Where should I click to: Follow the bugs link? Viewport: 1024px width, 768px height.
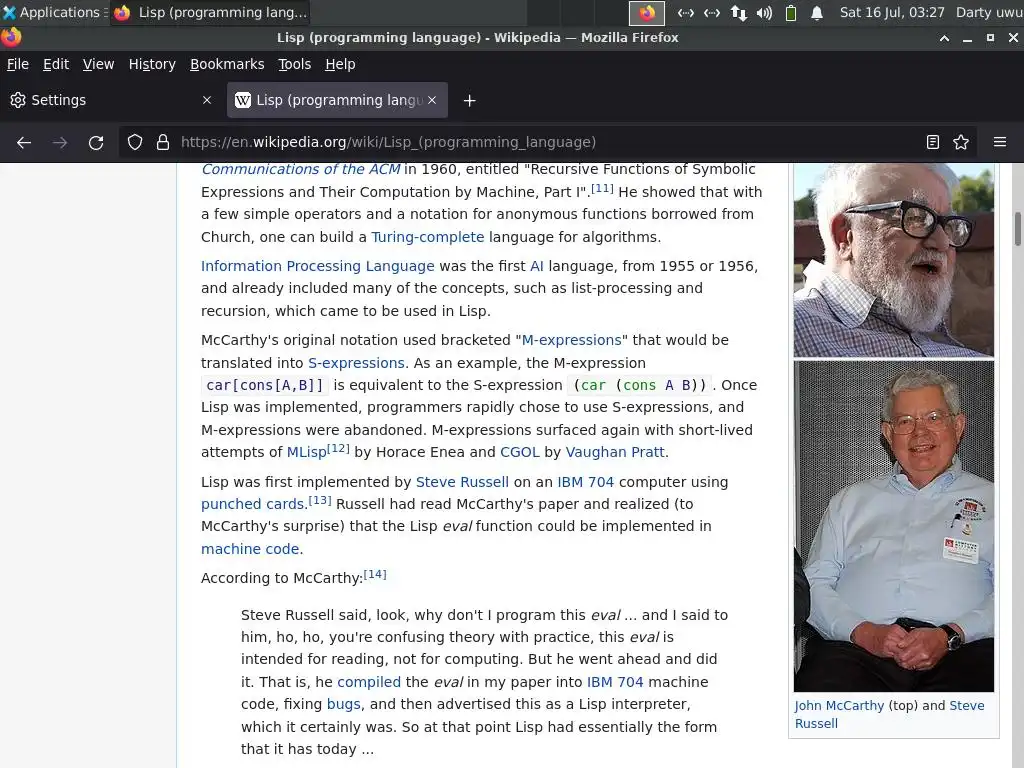coord(344,704)
